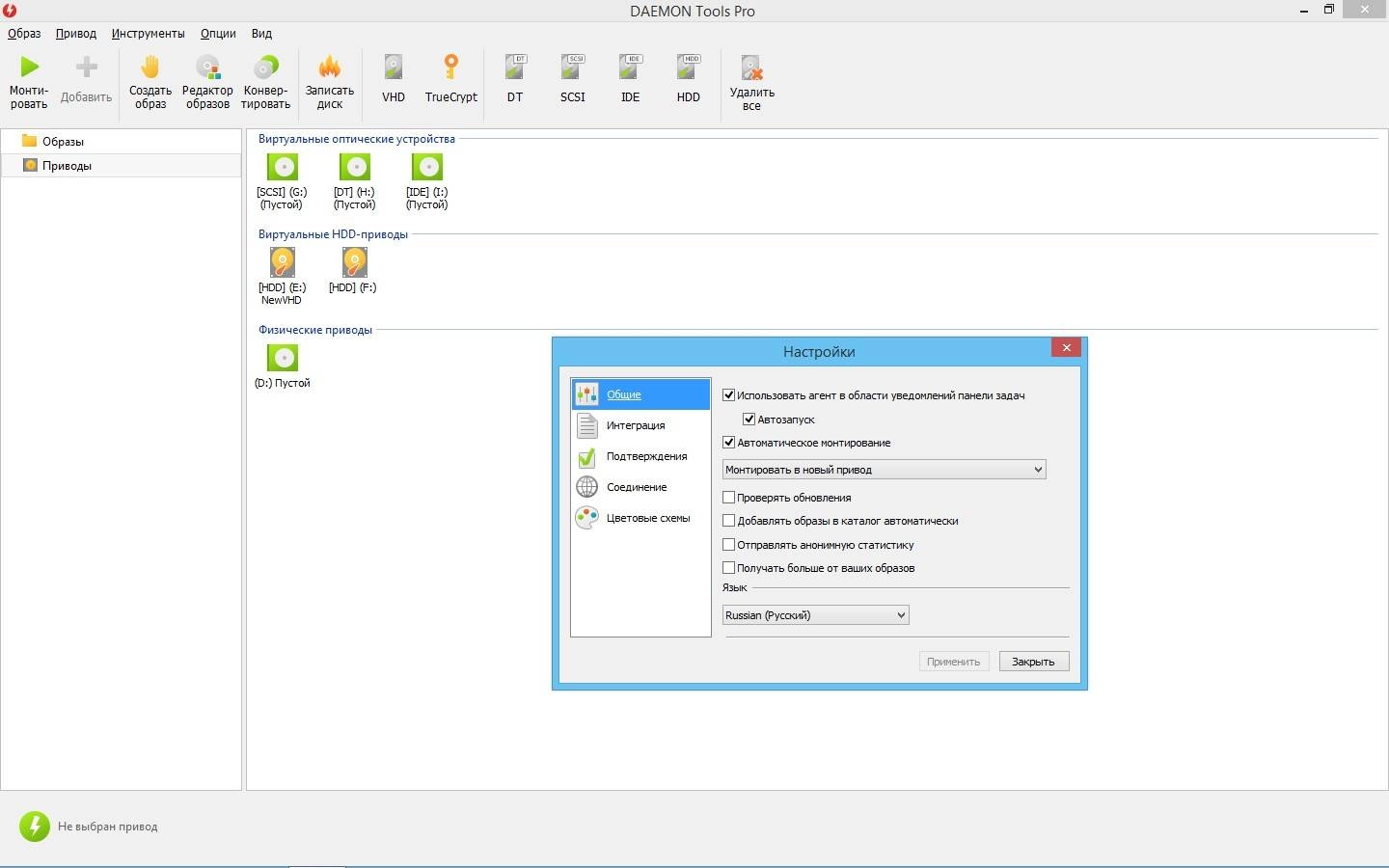Click the Закрыть button
The image size is (1389, 868).
pyautogui.click(x=1033, y=662)
